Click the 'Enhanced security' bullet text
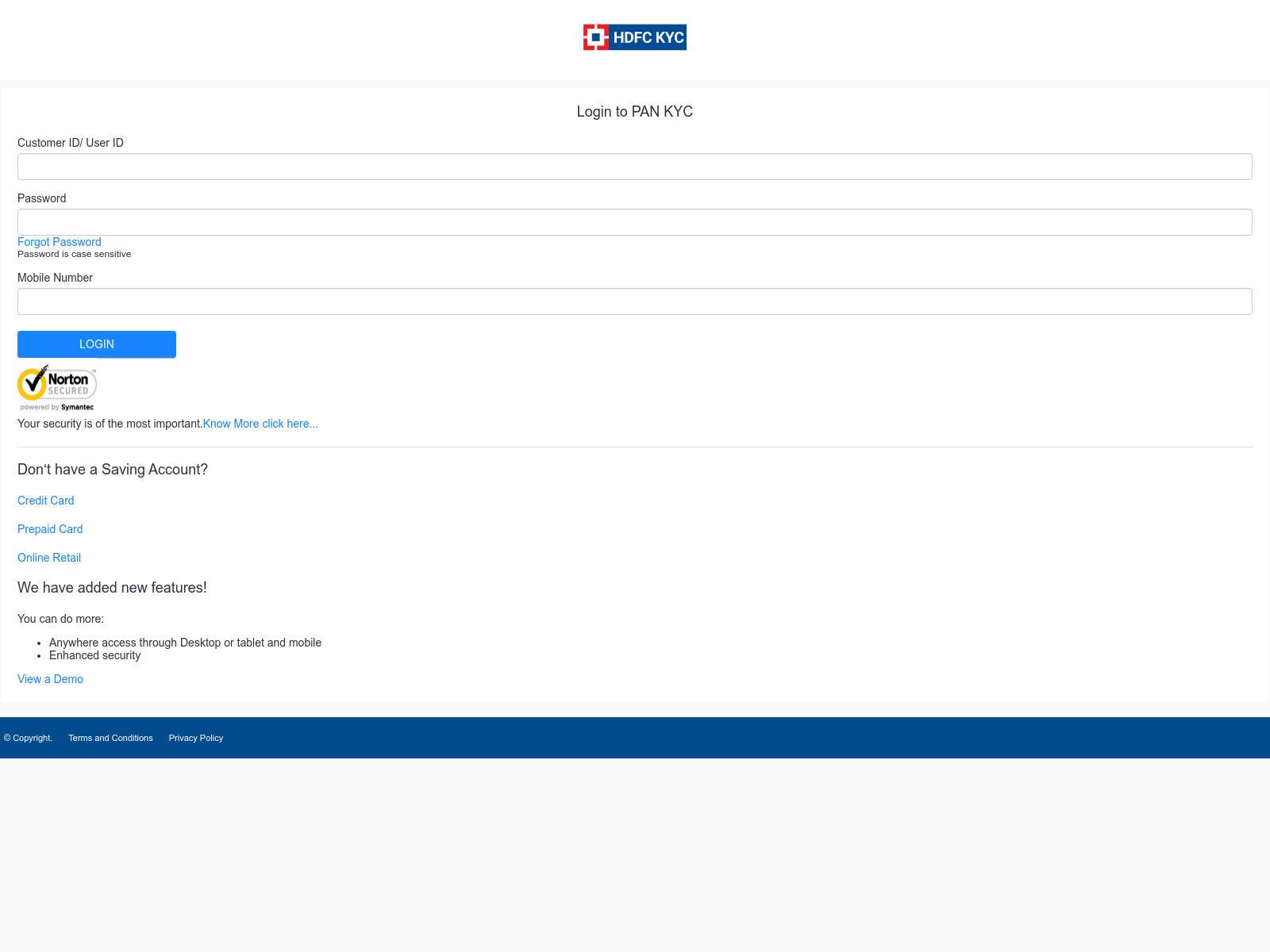The width and height of the screenshot is (1270, 952). coord(95,655)
